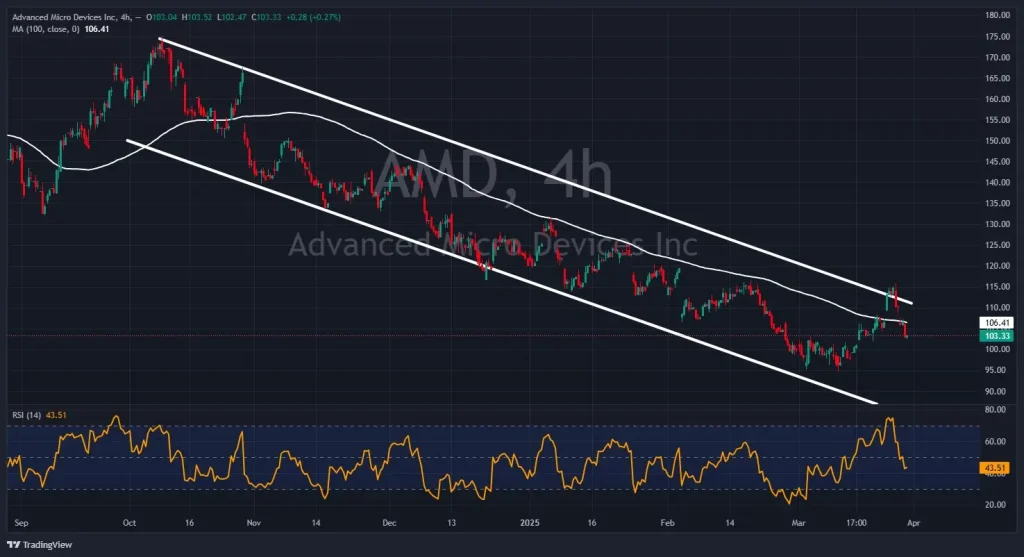Click the RSI legend value 43.51
1024x557 pixels.
[x=56, y=415]
